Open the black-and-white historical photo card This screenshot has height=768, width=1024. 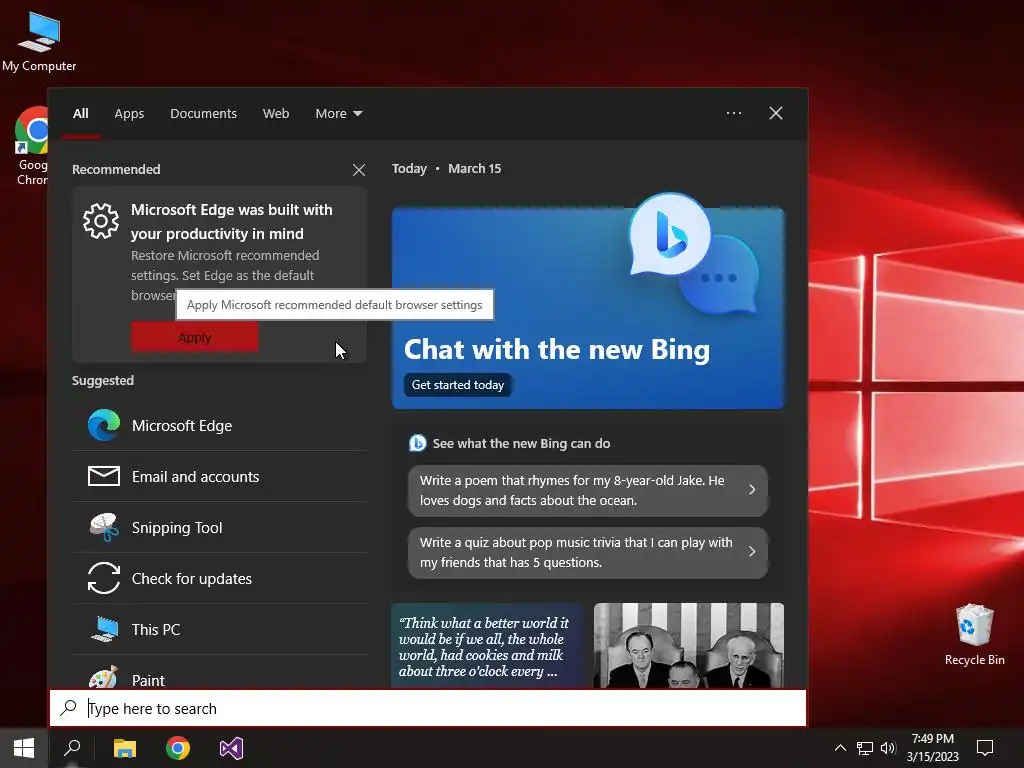pyautogui.click(x=689, y=645)
